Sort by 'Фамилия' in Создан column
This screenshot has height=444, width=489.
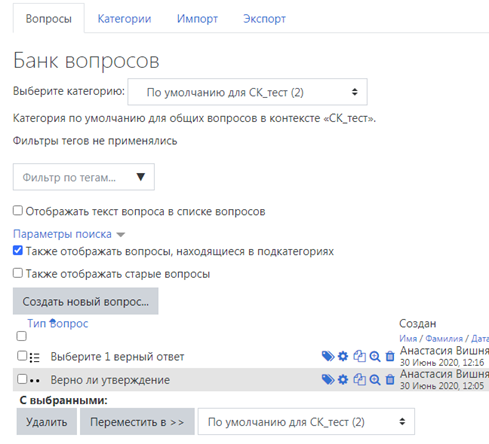[x=444, y=338]
